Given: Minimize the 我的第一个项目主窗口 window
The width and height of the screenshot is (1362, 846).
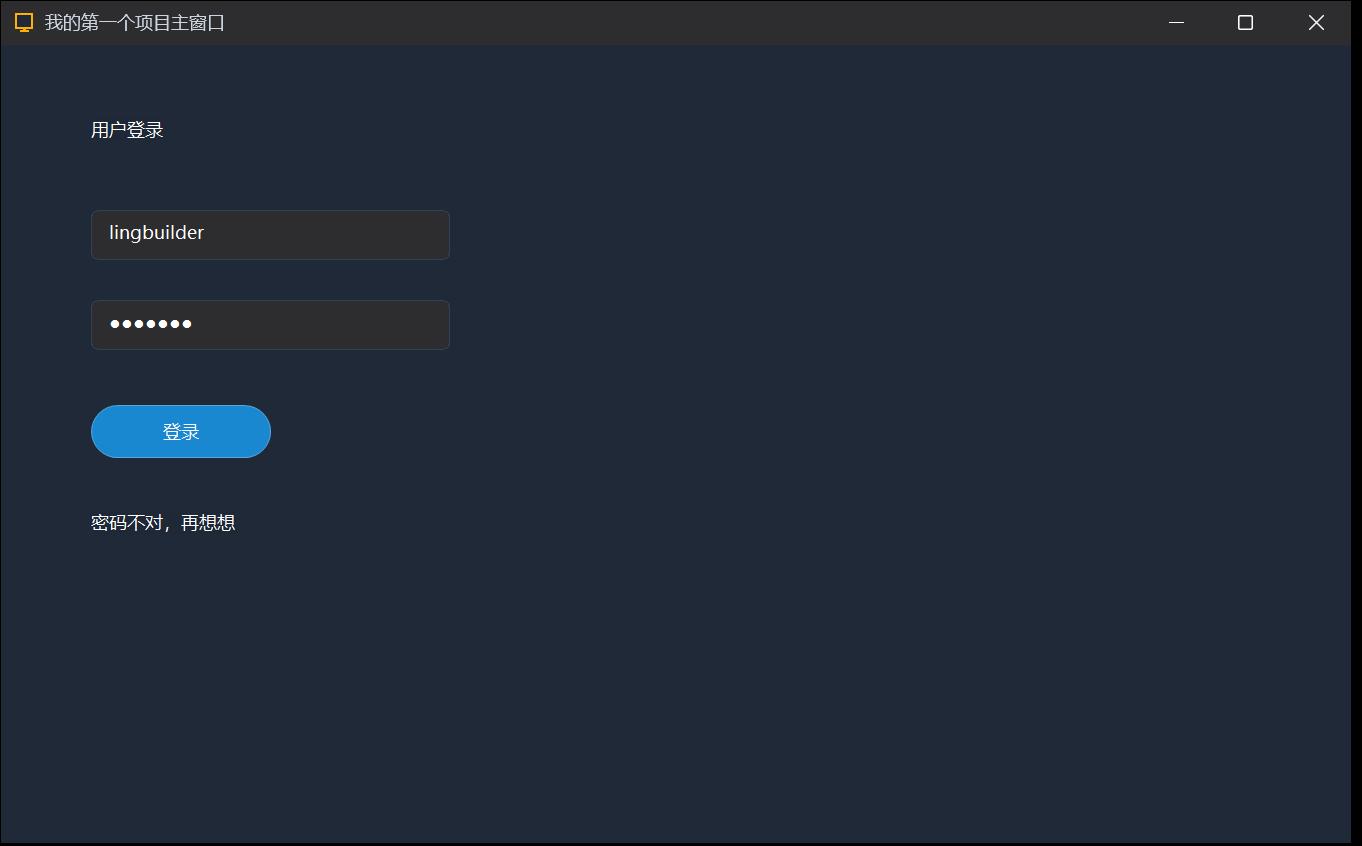Looking at the screenshot, I should coord(1176,22).
